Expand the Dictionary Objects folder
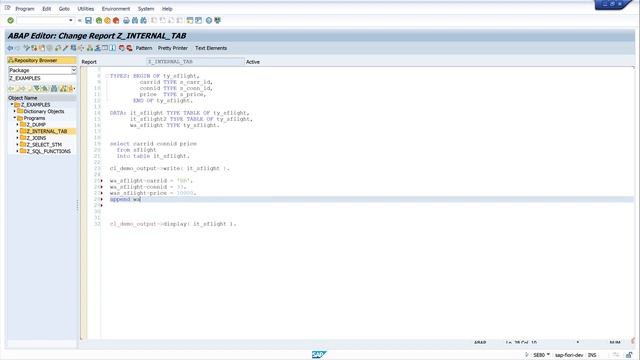This screenshot has height=360, width=640. tap(15, 111)
